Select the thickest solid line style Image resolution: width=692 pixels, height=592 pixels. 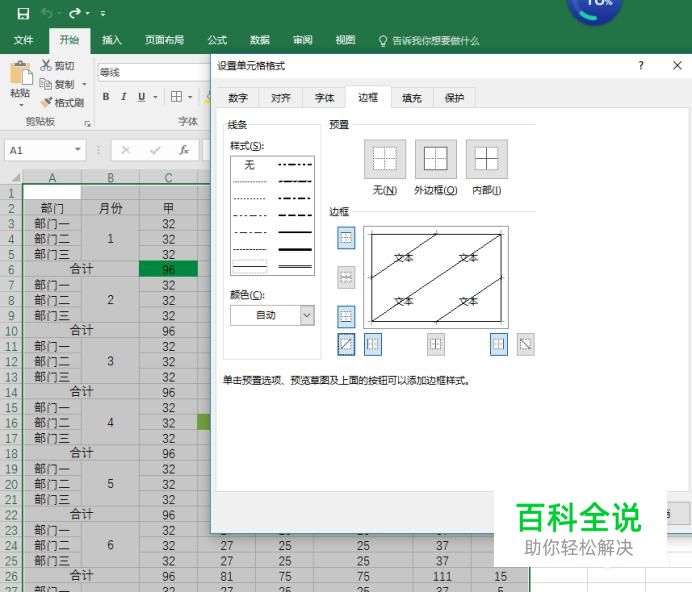point(295,249)
